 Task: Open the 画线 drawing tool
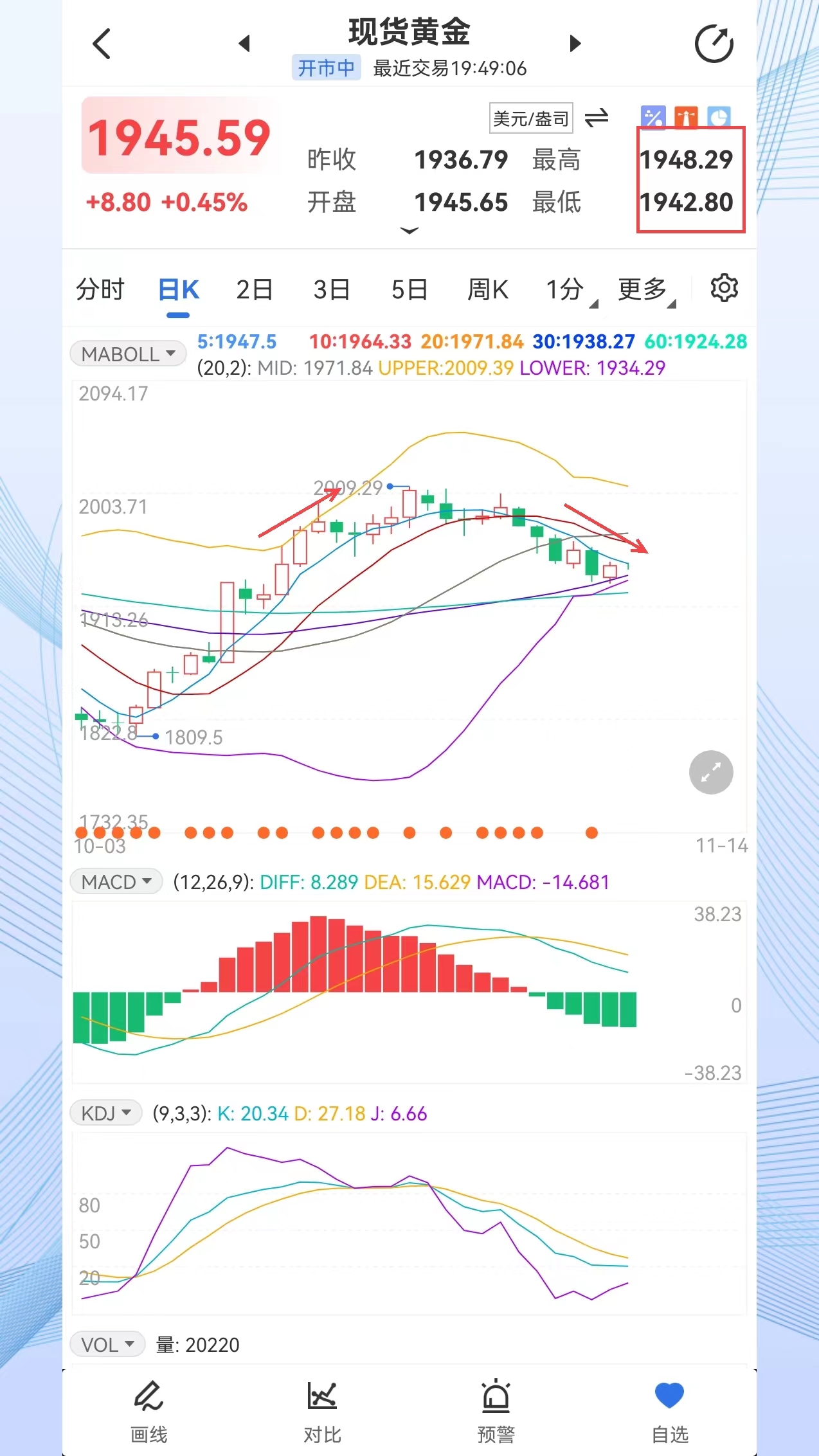[149, 1412]
